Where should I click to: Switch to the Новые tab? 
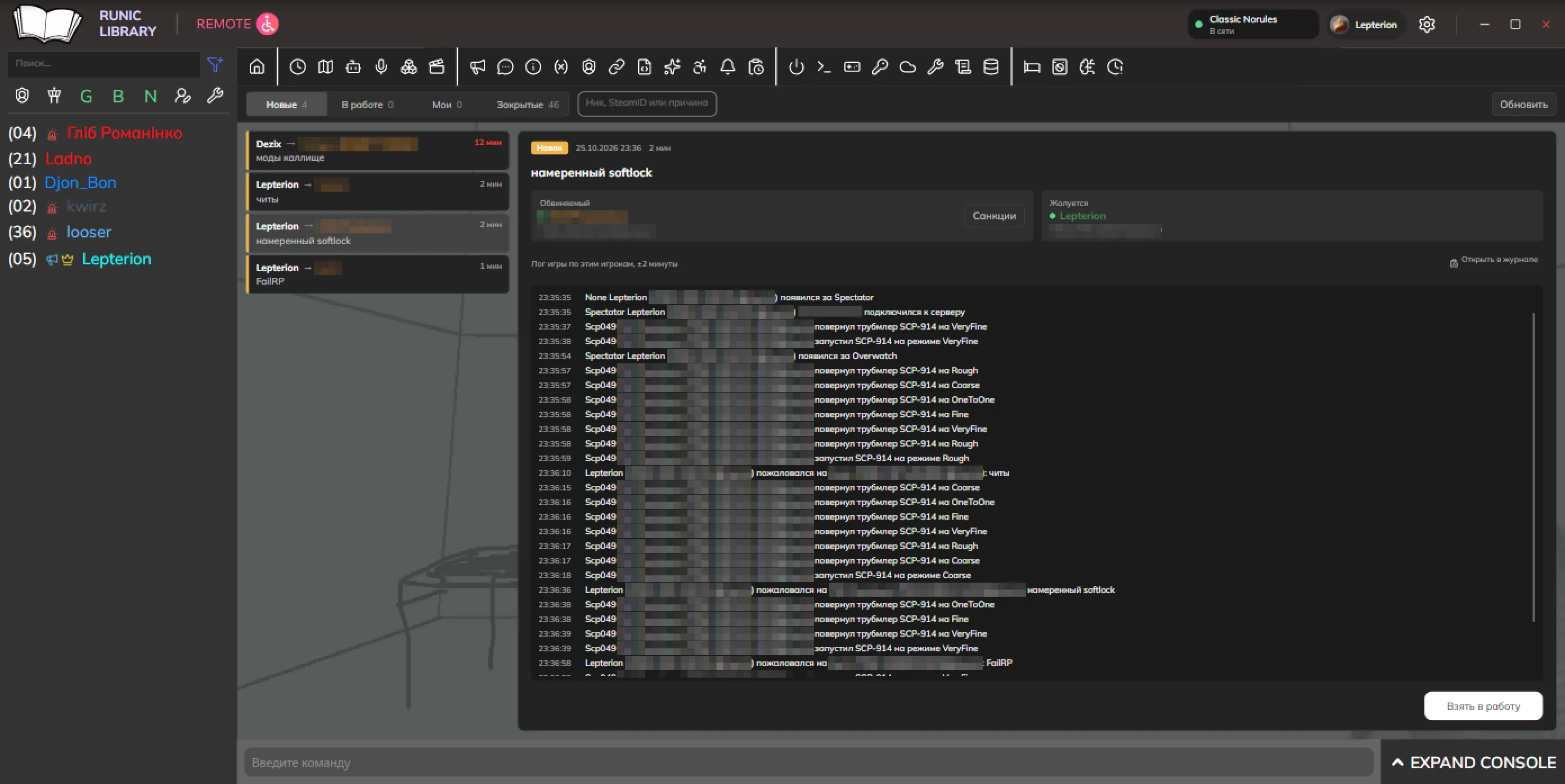tap(287, 105)
